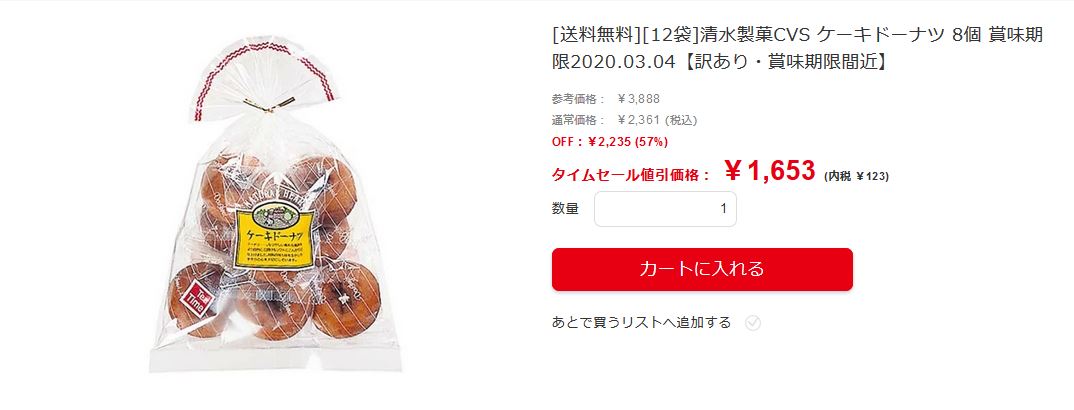Click the red ¥1,653 sale price
Image resolution: width=1074 pixels, height=410 pixels.
click(x=770, y=170)
